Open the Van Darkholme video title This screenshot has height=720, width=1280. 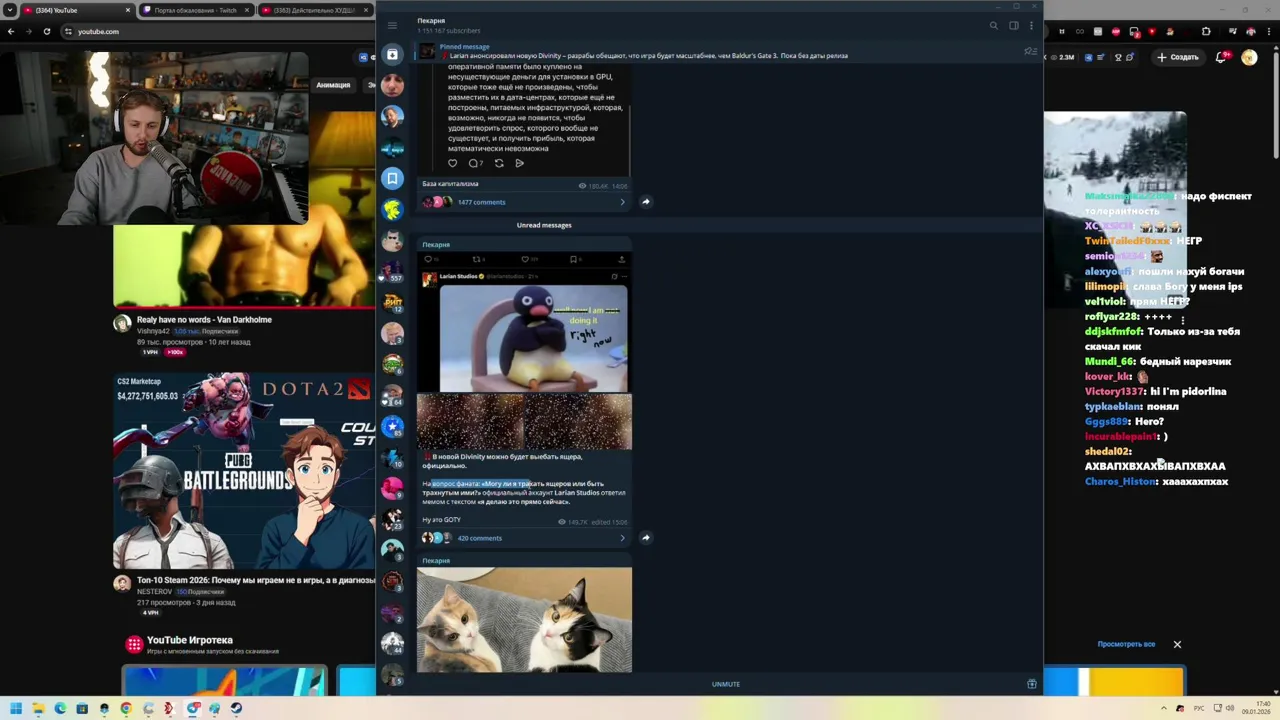point(204,320)
